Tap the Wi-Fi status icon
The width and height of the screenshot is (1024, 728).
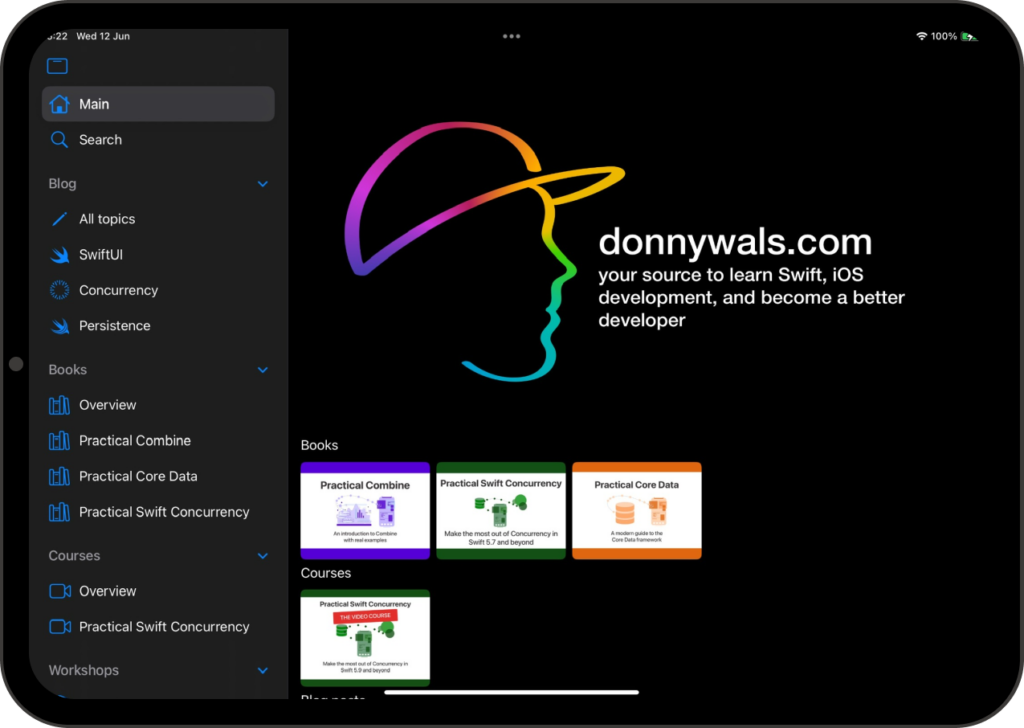click(921, 36)
